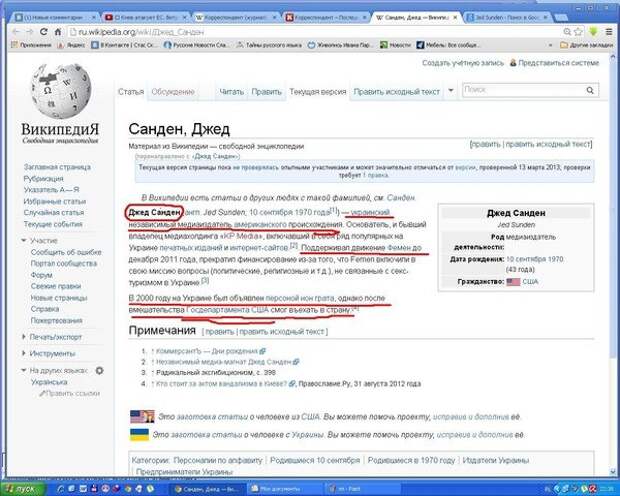
Task: Expand bookmarks overflow chevron
Action: (x=550, y=45)
